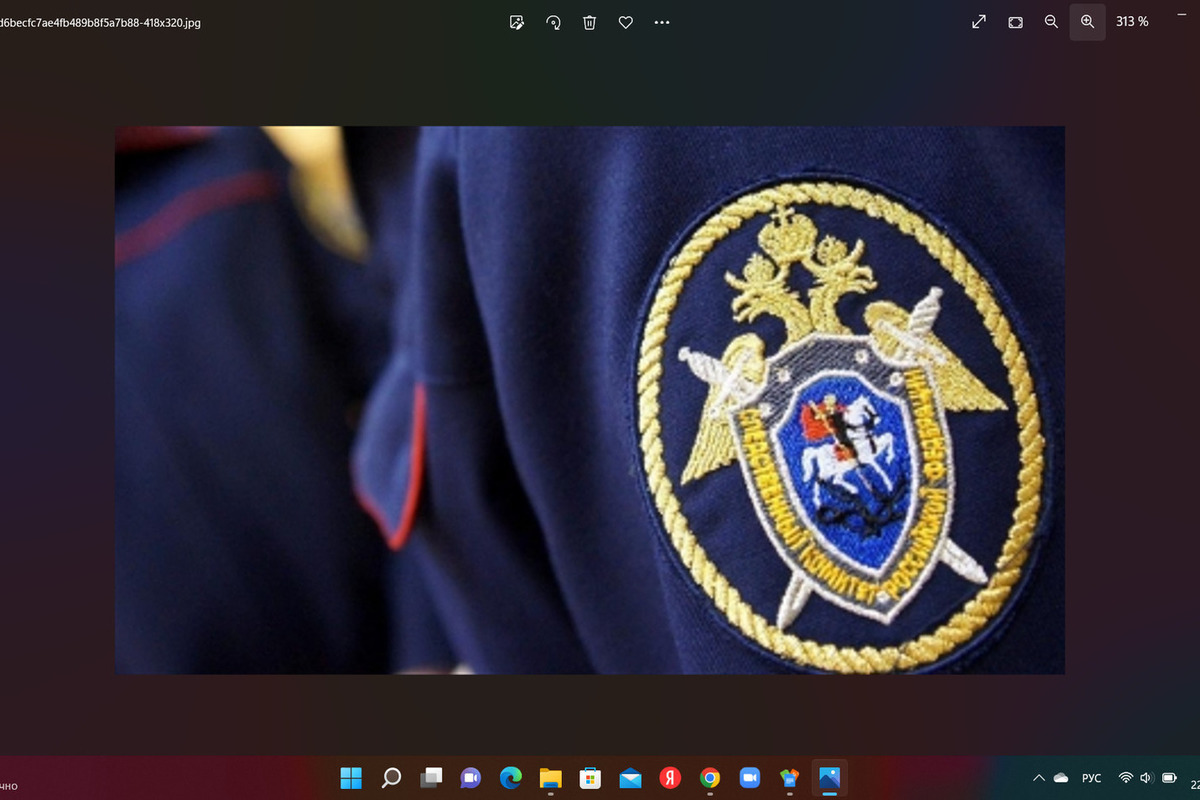The height and width of the screenshot is (800, 1200).
Task: Click the speaker volume tray icon
Action: 1146,778
